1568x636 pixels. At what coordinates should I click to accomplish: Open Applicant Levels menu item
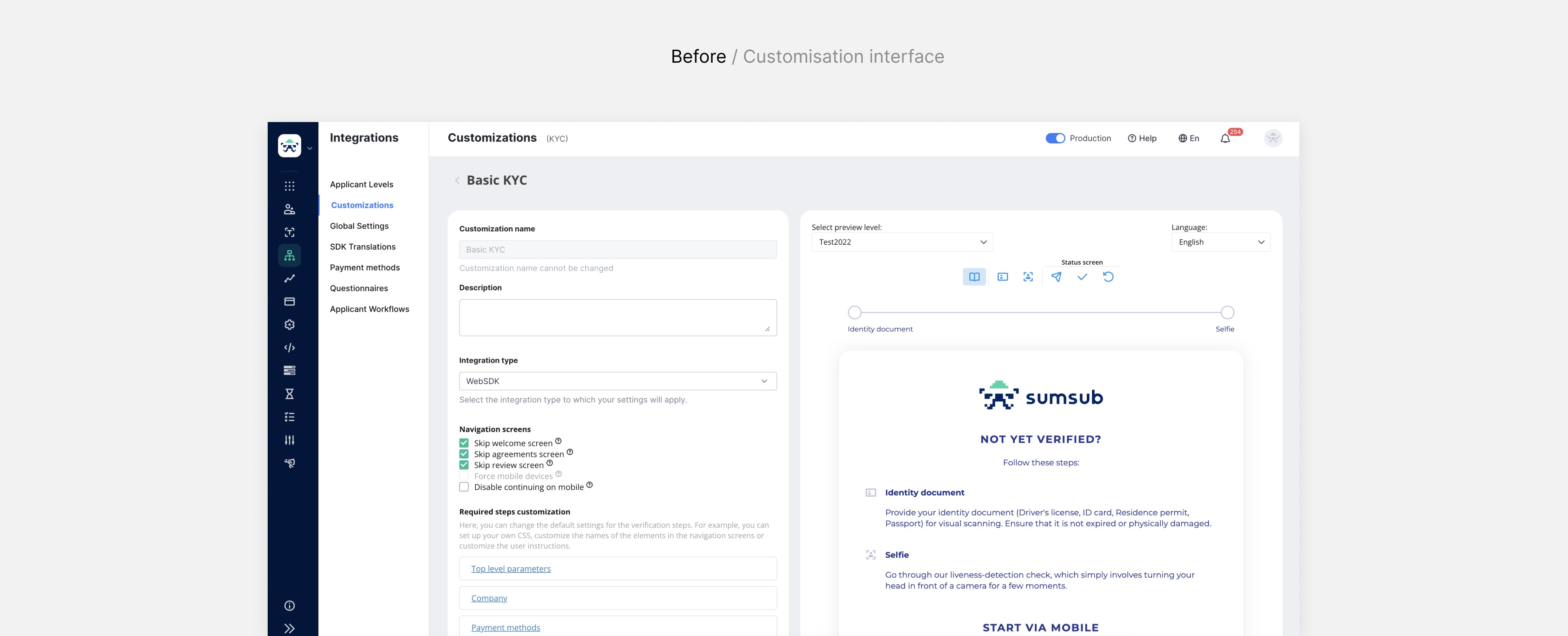pyautogui.click(x=361, y=184)
